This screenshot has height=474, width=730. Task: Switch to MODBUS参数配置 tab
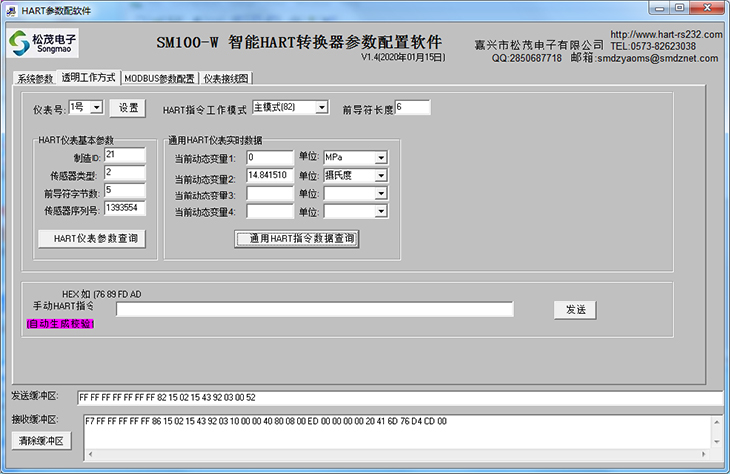coord(160,79)
